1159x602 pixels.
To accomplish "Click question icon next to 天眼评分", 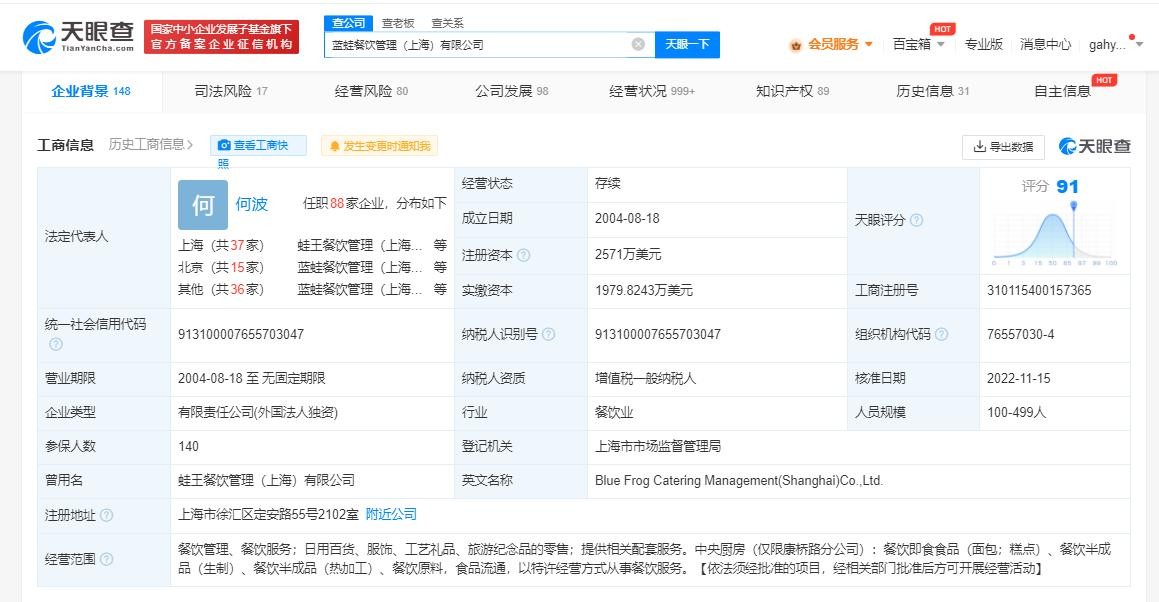I will click(x=916, y=221).
